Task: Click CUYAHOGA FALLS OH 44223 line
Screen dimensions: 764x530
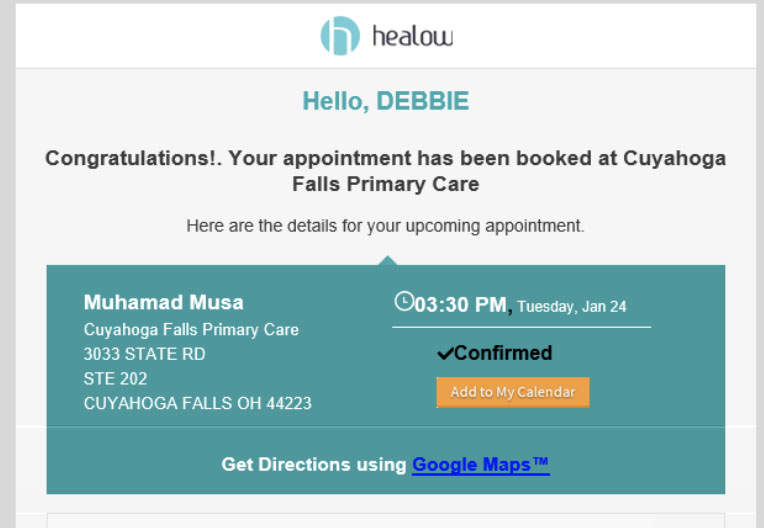Action: pyautogui.click(x=197, y=403)
